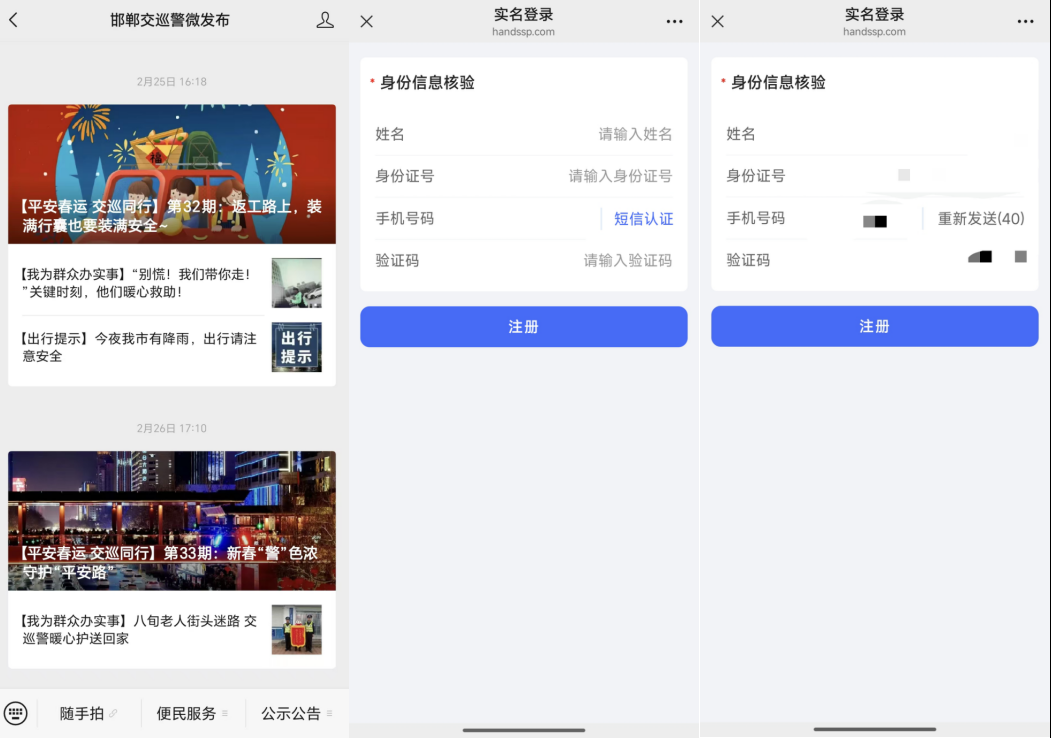The width and height of the screenshot is (1052, 740).
Task: Switch to keyboard input icon in bottom bar
Action: 16,713
